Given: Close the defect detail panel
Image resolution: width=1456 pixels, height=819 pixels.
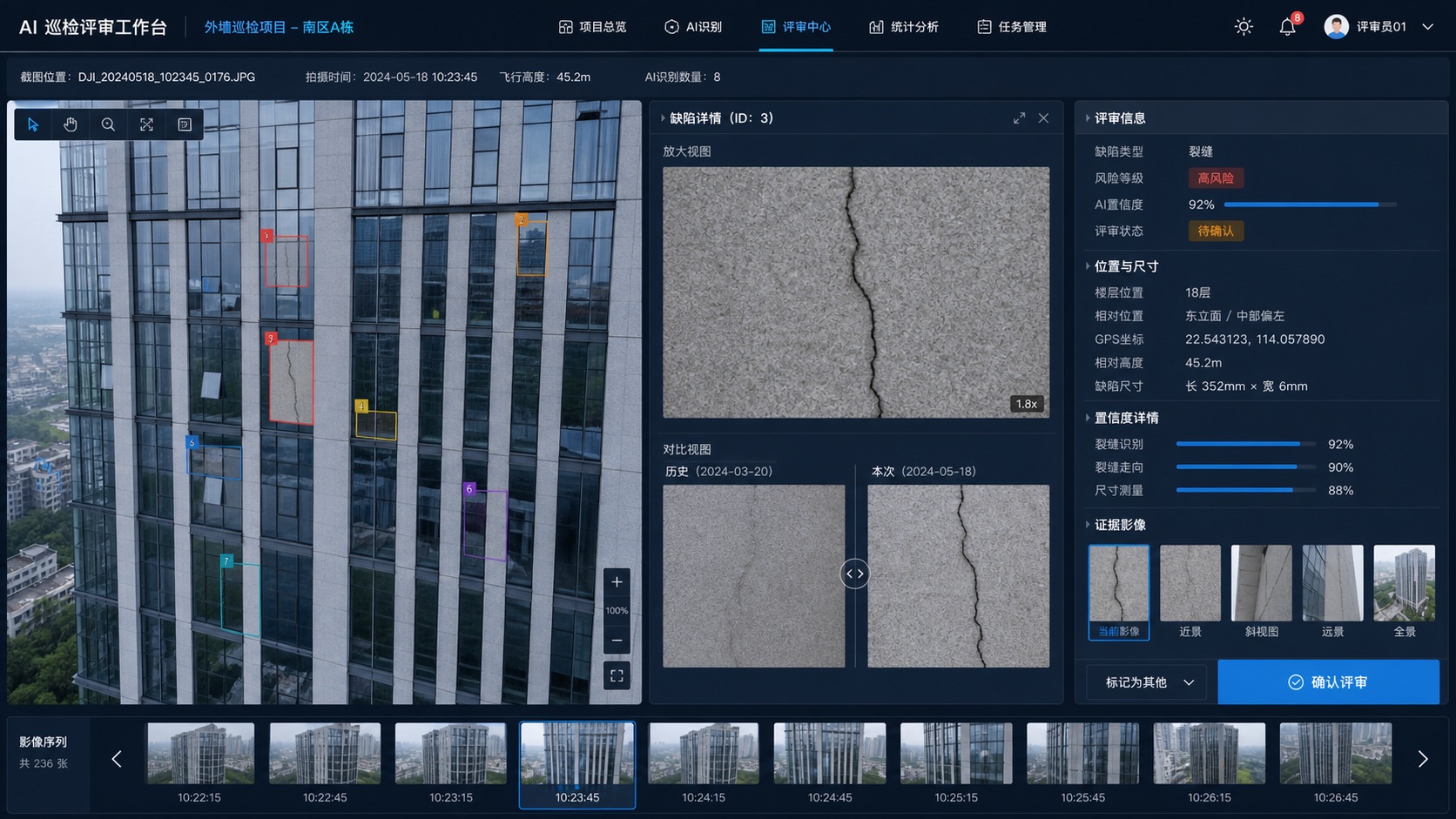Looking at the screenshot, I should 1043,117.
